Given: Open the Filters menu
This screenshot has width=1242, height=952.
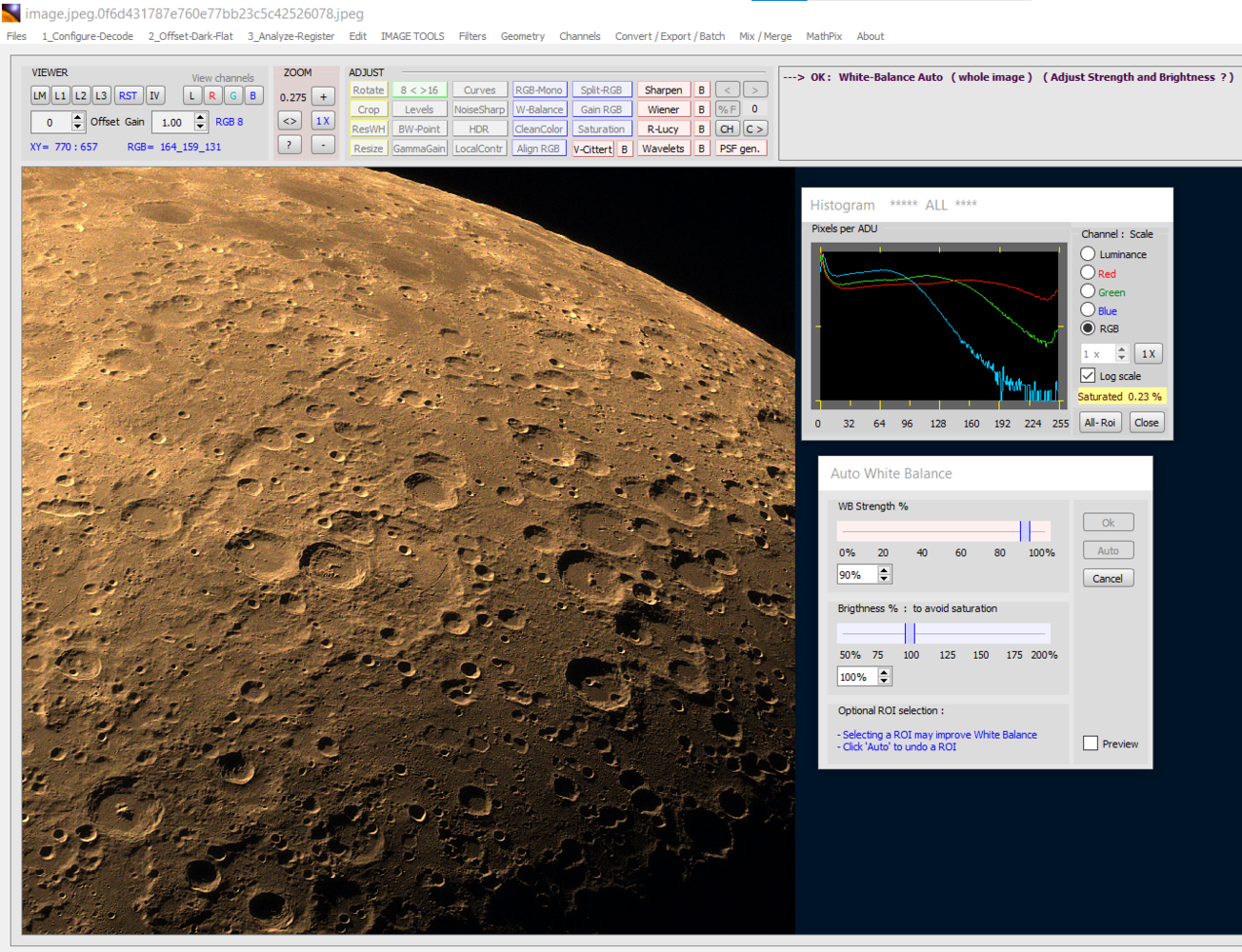Looking at the screenshot, I should tap(471, 36).
